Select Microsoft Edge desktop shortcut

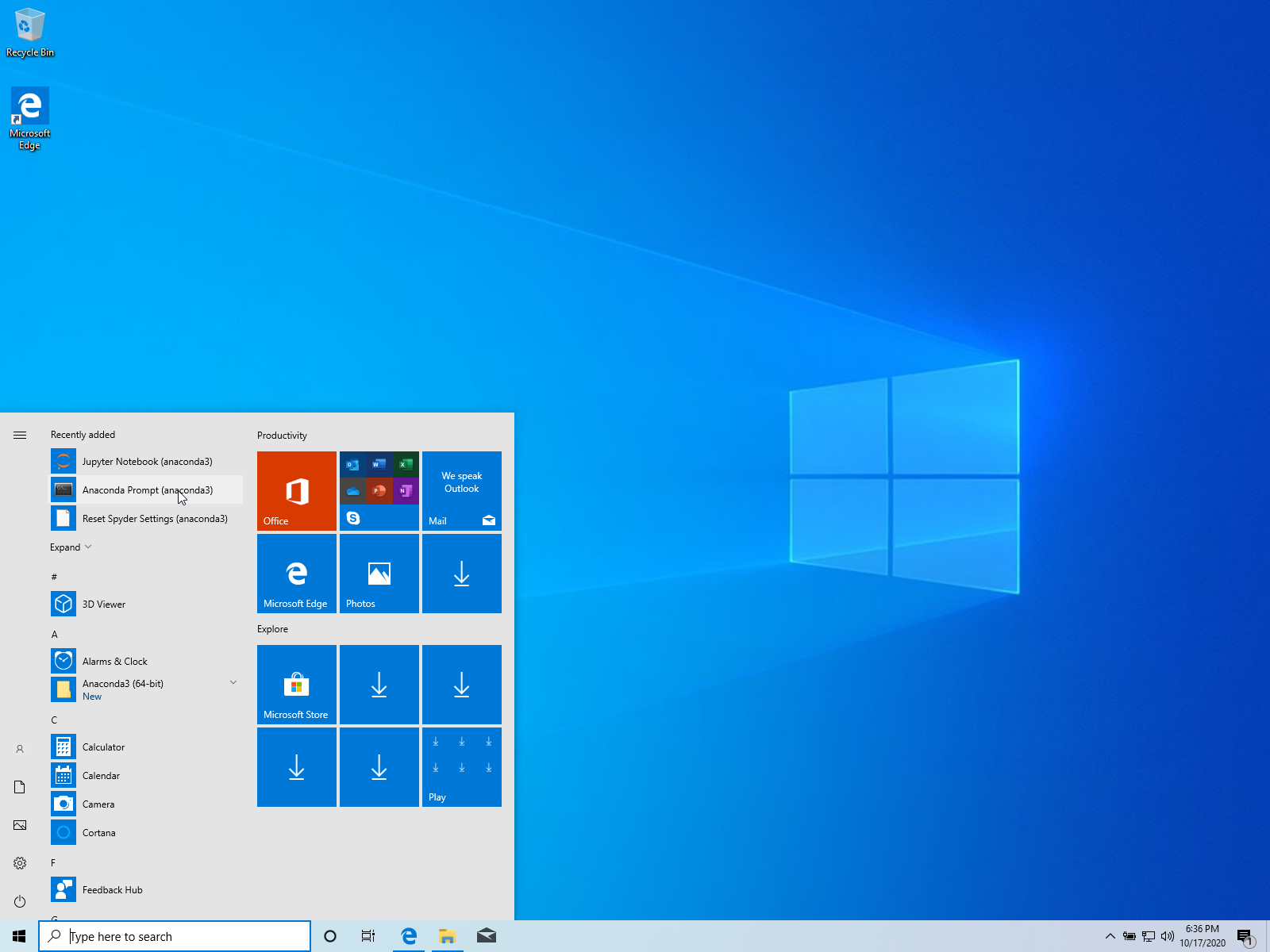(30, 118)
